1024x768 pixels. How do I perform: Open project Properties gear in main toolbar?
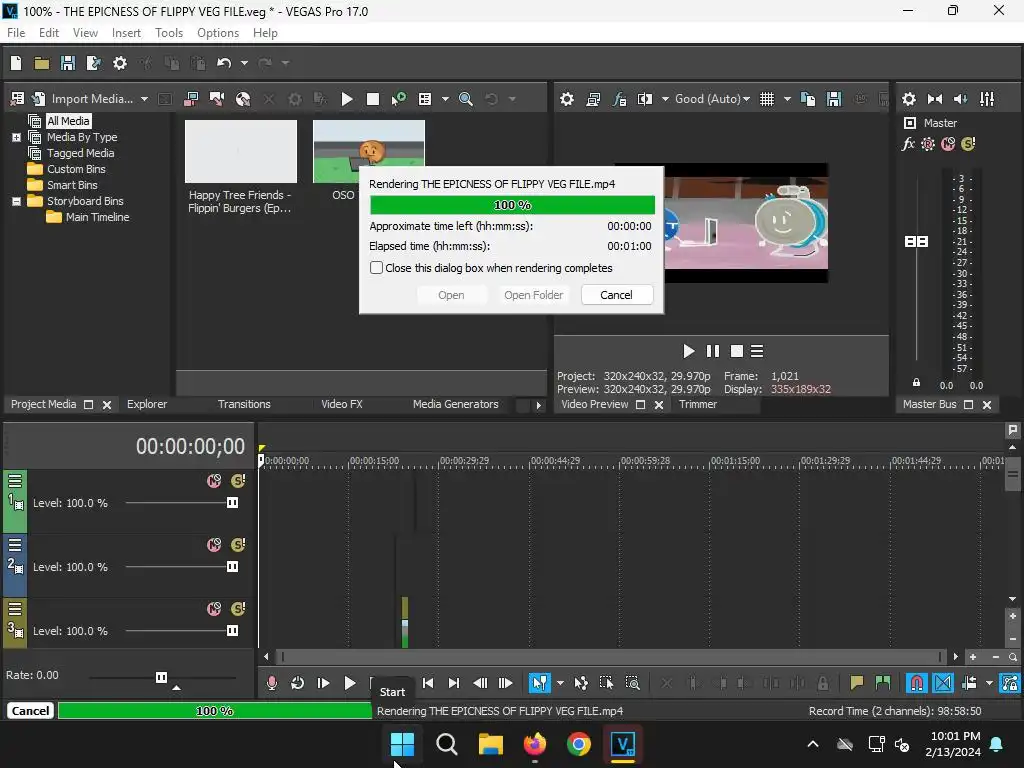pyautogui.click(x=120, y=63)
